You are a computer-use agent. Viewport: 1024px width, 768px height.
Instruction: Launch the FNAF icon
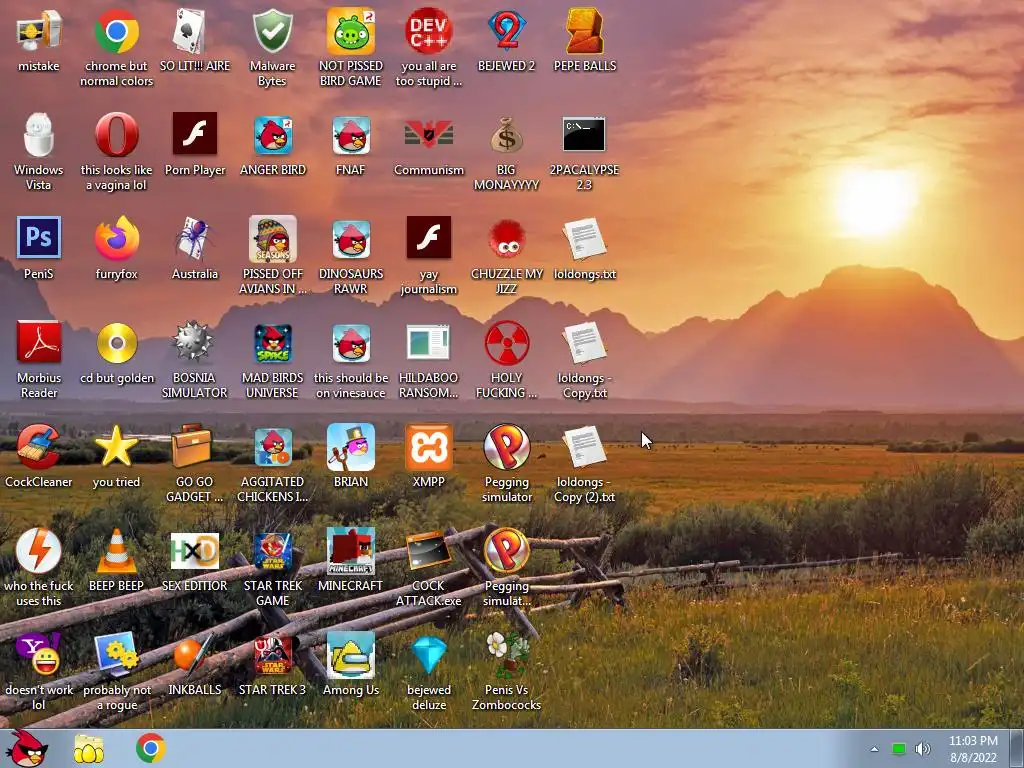pyautogui.click(x=351, y=135)
